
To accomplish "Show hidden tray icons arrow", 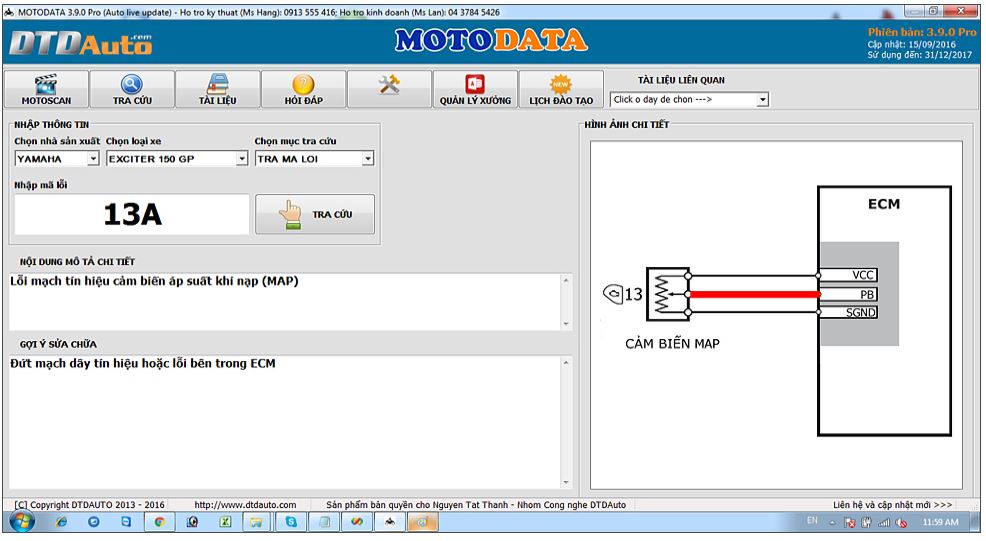I will tap(832, 523).
